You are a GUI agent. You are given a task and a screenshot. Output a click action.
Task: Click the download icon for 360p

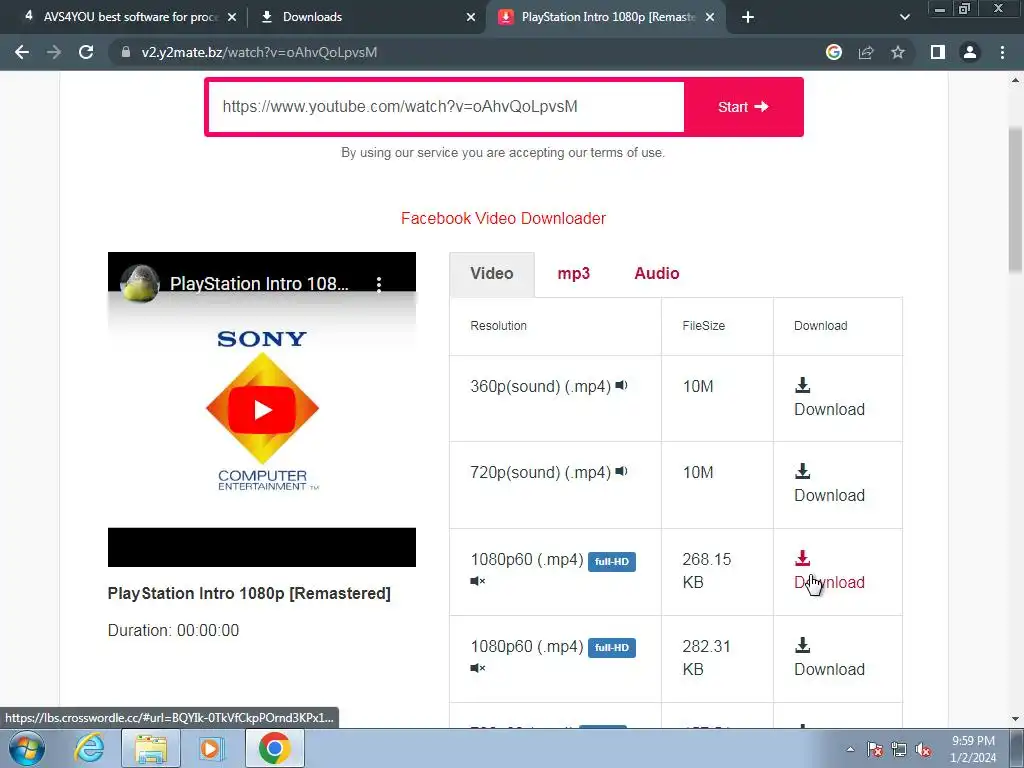pyautogui.click(x=803, y=385)
